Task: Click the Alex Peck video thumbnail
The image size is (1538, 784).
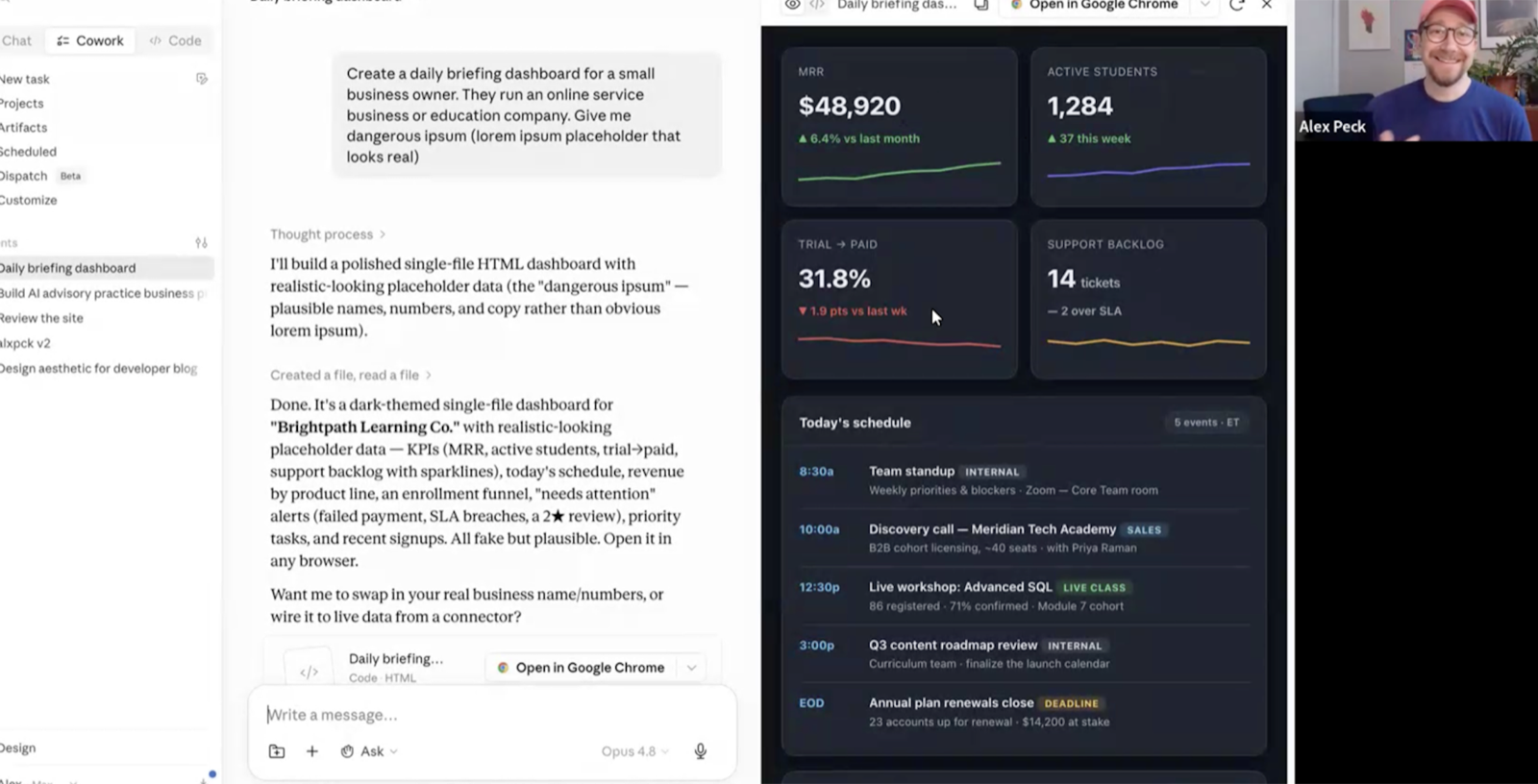Action: tap(1416, 70)
